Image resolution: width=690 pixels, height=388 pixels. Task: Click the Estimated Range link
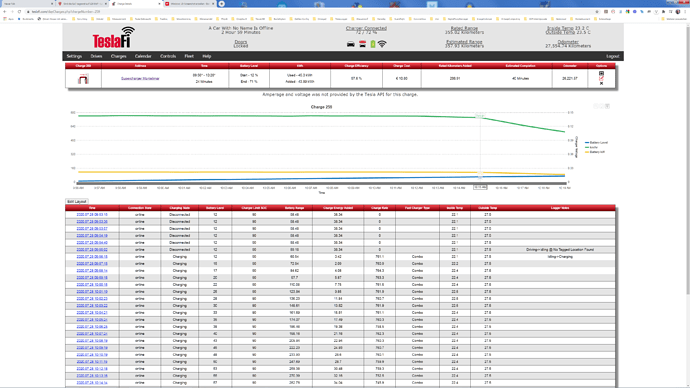[x=464, y=42]
